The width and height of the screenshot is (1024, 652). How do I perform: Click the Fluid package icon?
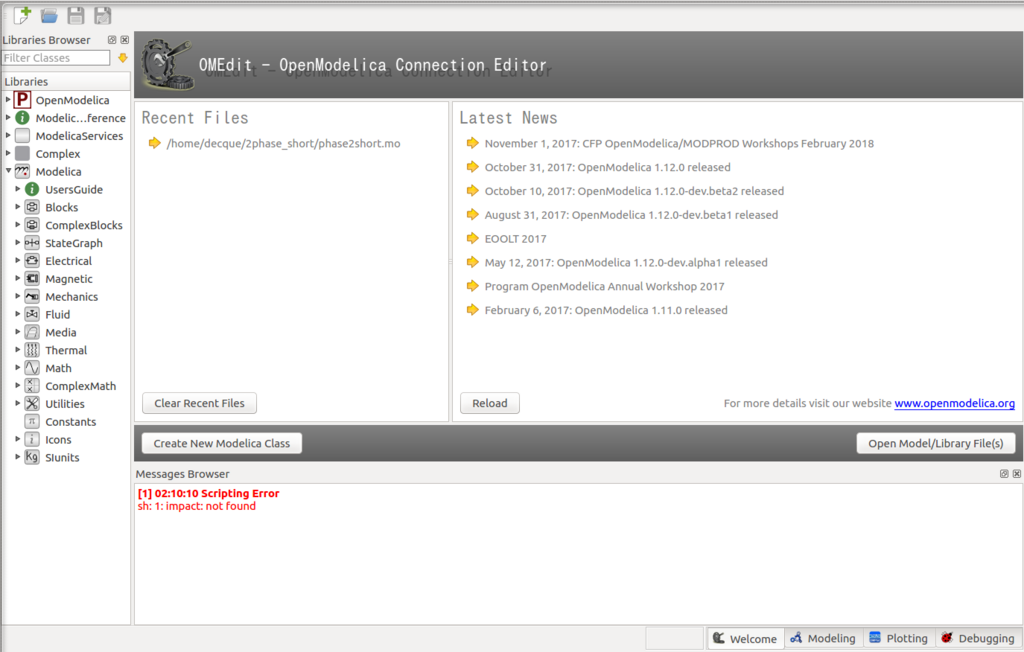tap(32, 314)
